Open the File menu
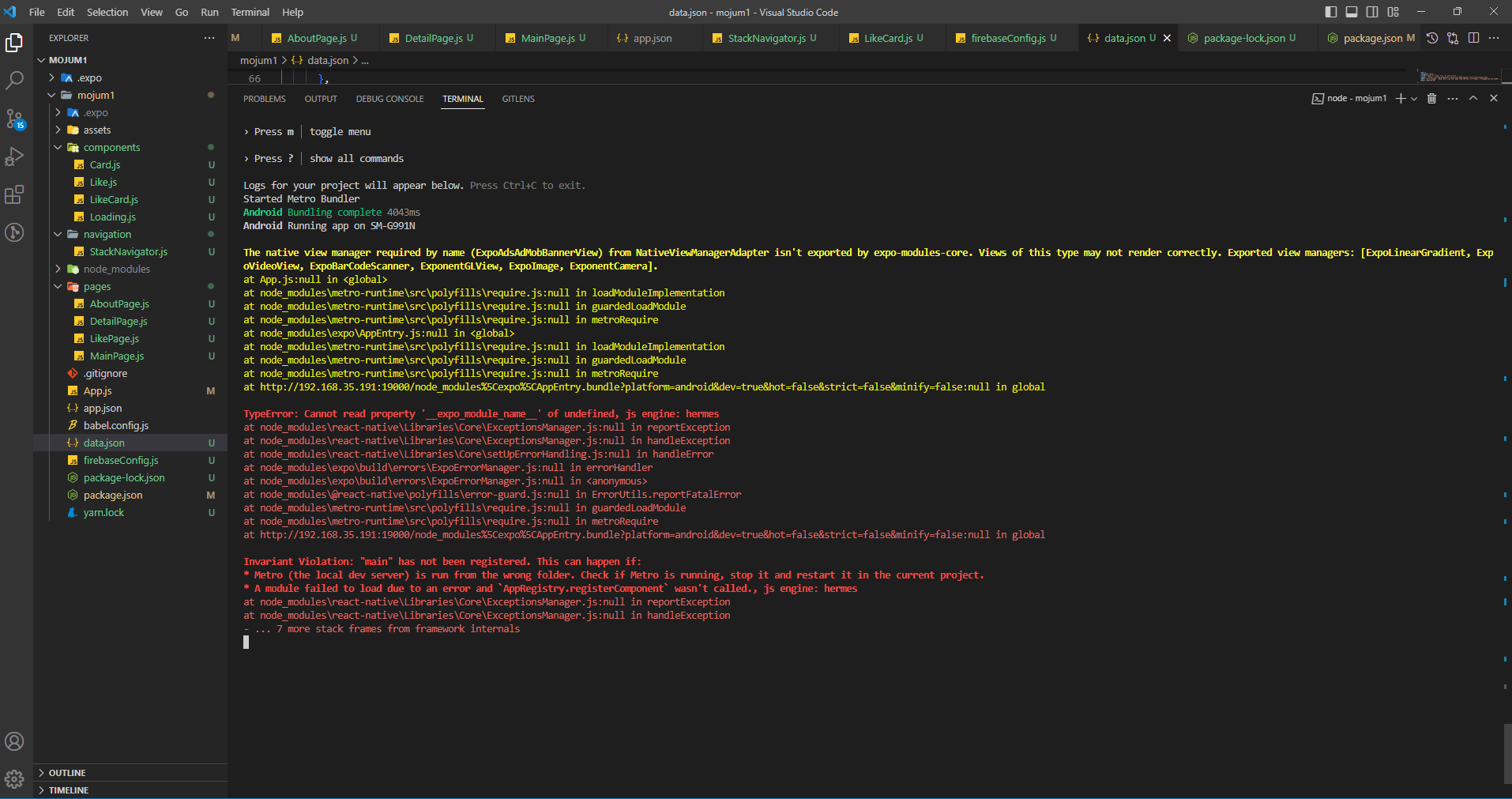Image resolution: width=1512 pixels, height=799 pixels. click(37, 12)
